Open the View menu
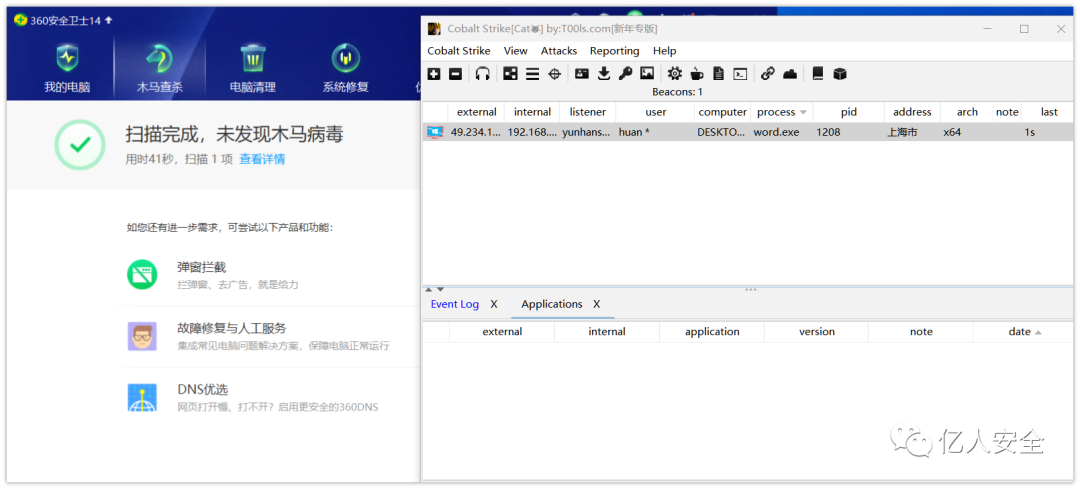This screenshot has width=1080, height=489. coord(515,51)
